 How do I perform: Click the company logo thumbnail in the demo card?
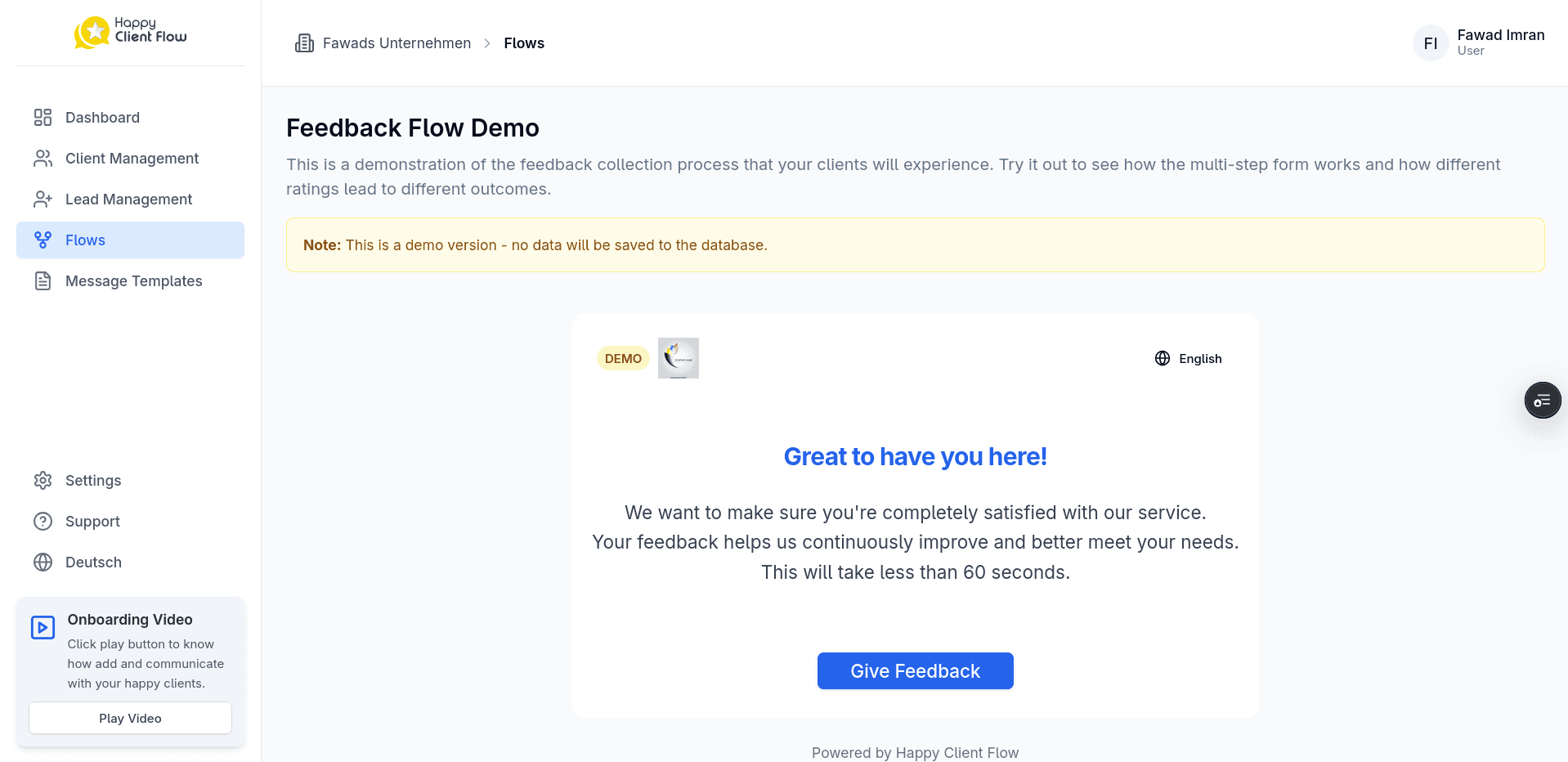[678, 358]
